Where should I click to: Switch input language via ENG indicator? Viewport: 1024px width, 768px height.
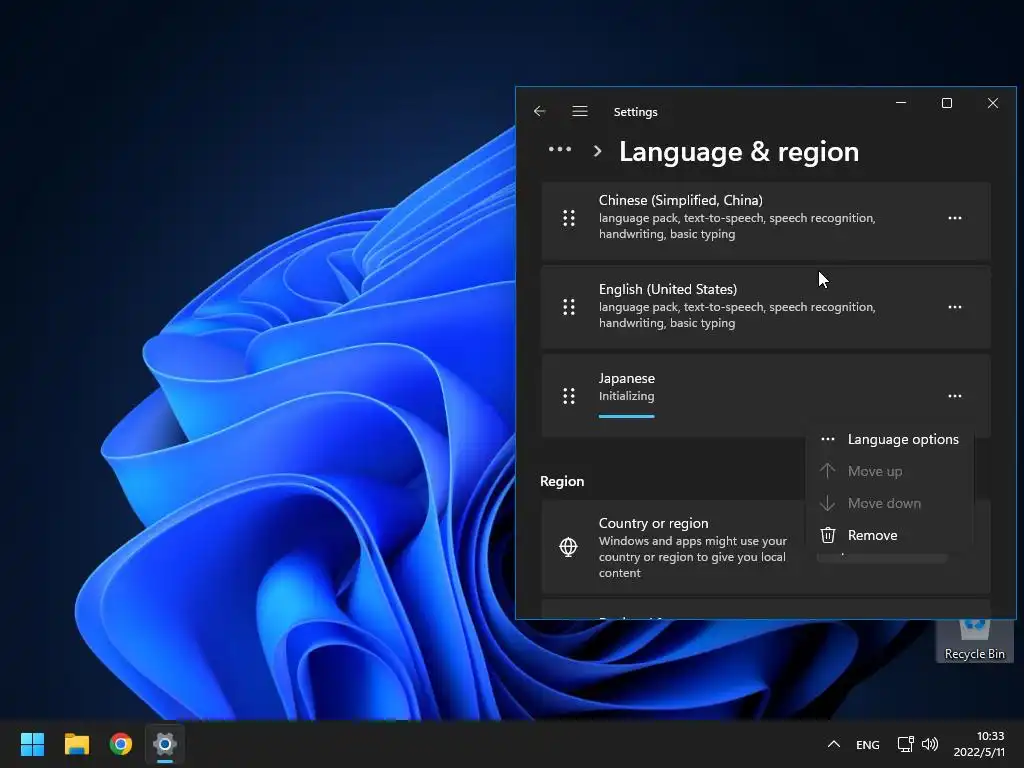click(x=867, y=745)
